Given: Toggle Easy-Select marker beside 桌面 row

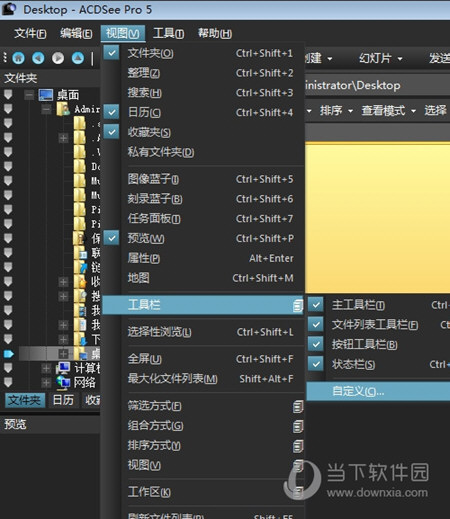Looking at the screenshot, I should coord(8,95).
